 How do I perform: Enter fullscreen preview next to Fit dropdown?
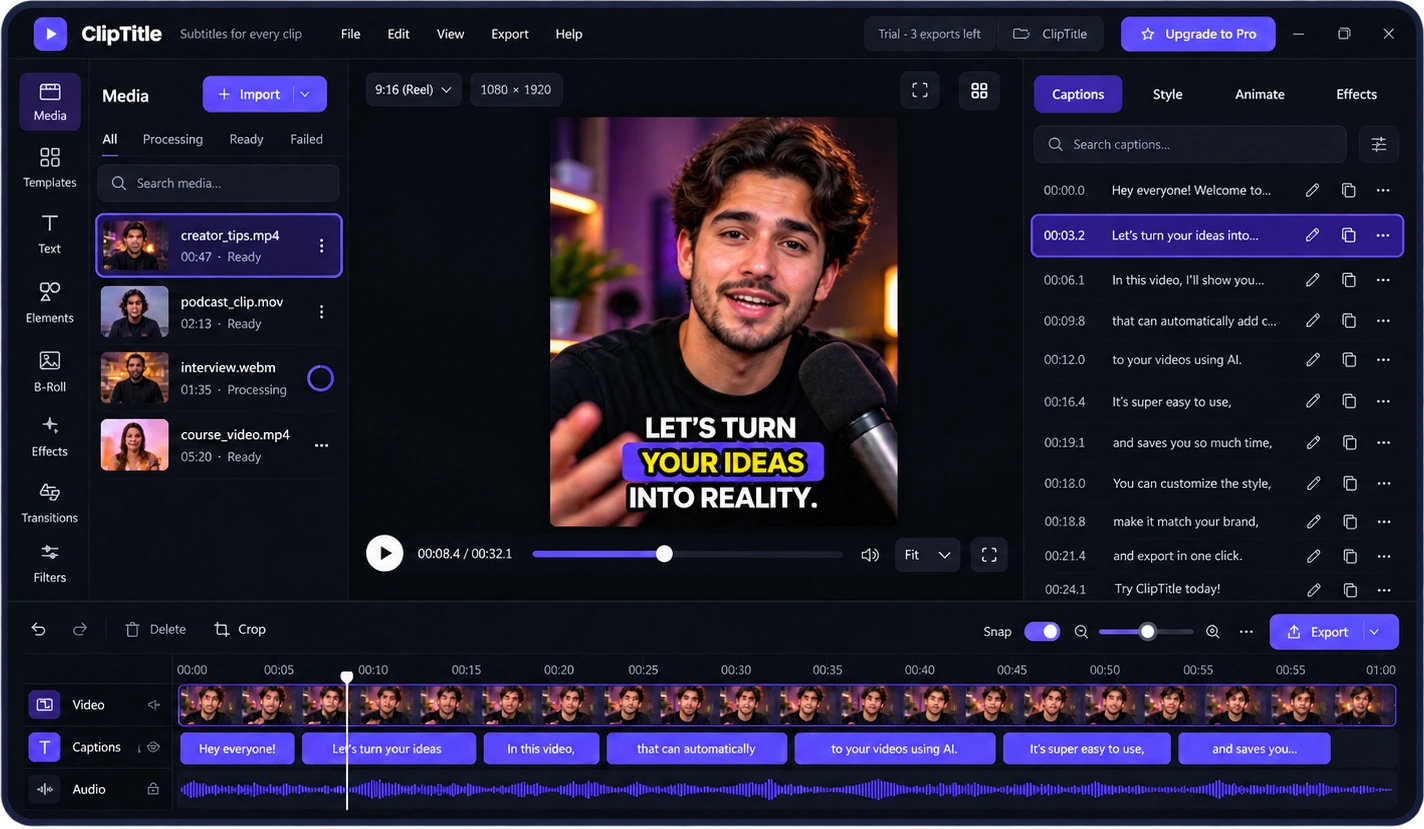(x=989, y=554)
